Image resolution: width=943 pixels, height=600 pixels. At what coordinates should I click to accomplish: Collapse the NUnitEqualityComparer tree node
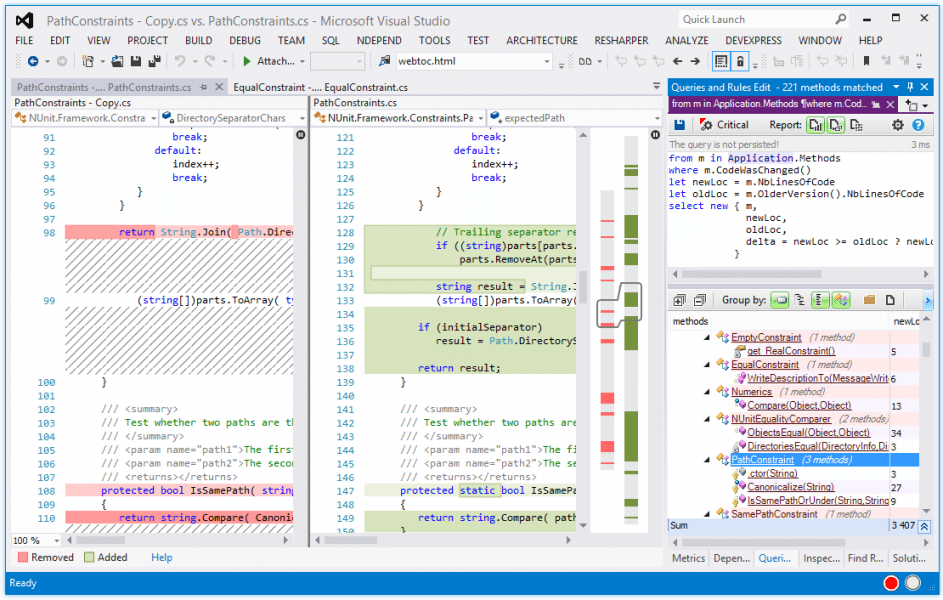point(707,419)
